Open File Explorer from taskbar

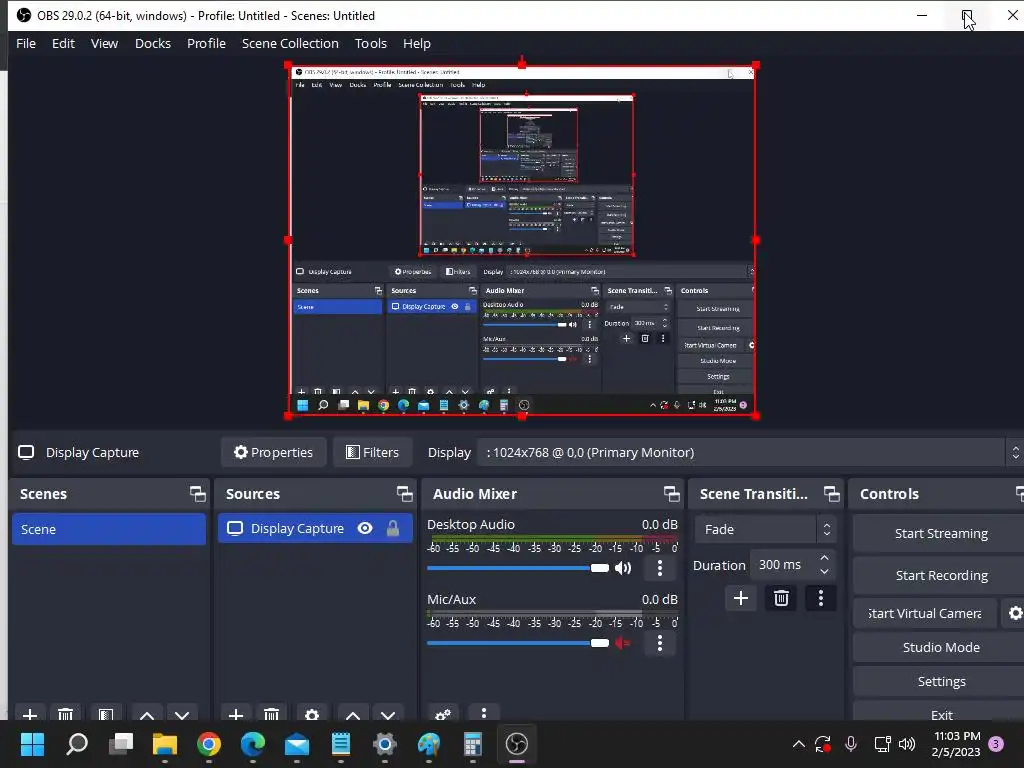click(165, 743)
